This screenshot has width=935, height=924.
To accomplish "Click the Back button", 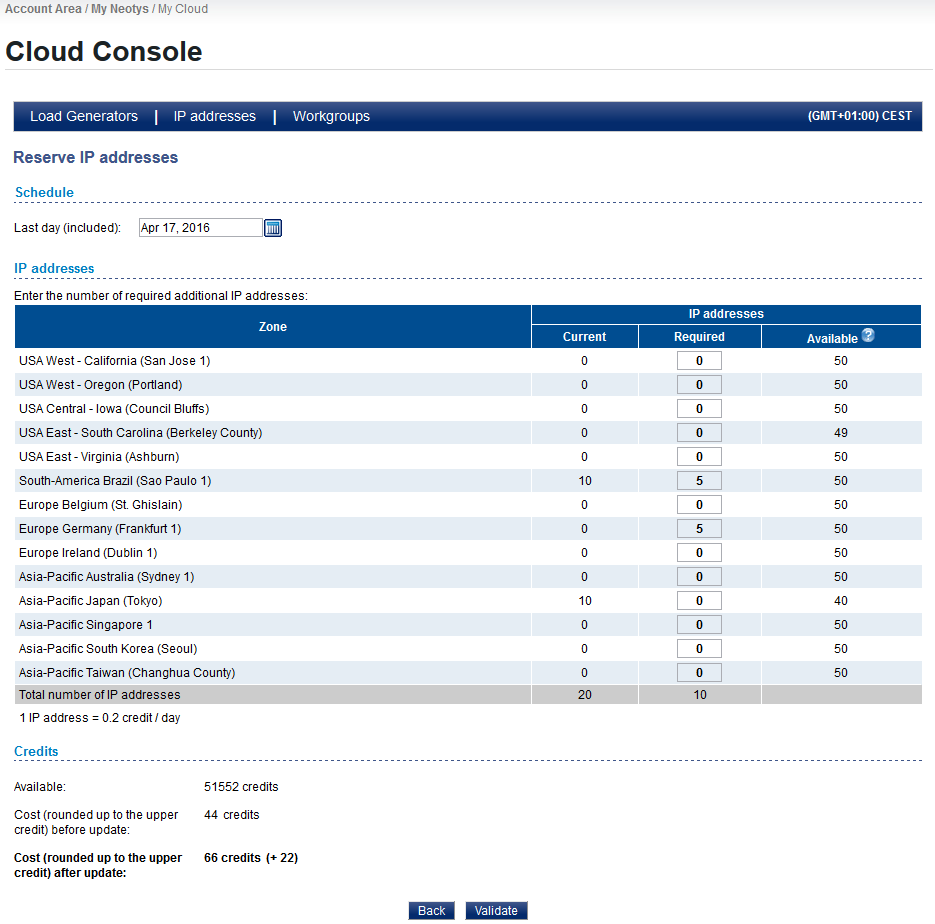I will tap(432, 911).
